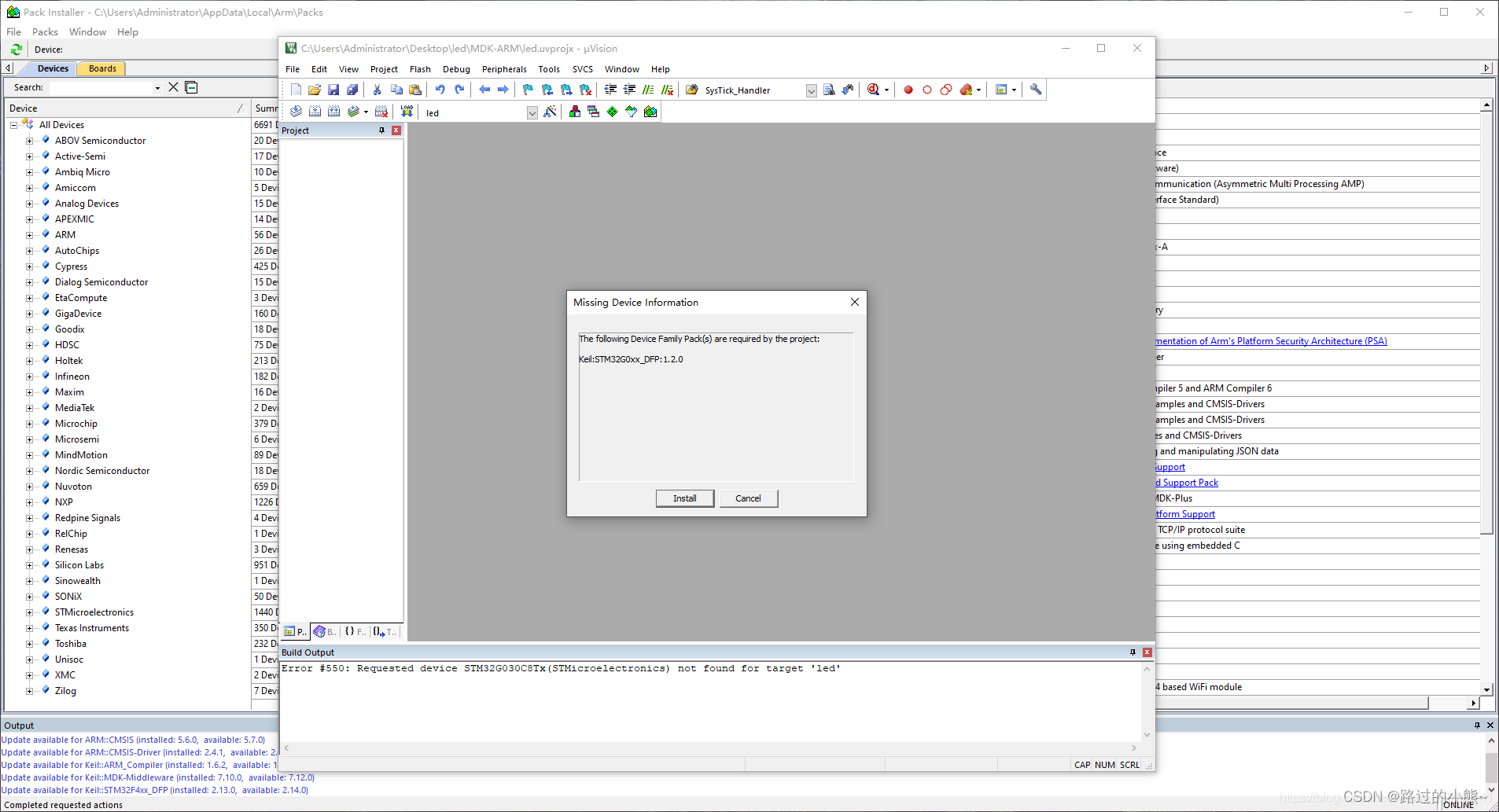Viewport: 1499px width, 812px height.
Task: Click the Save All icon in µVision
Action: [352, 90]
